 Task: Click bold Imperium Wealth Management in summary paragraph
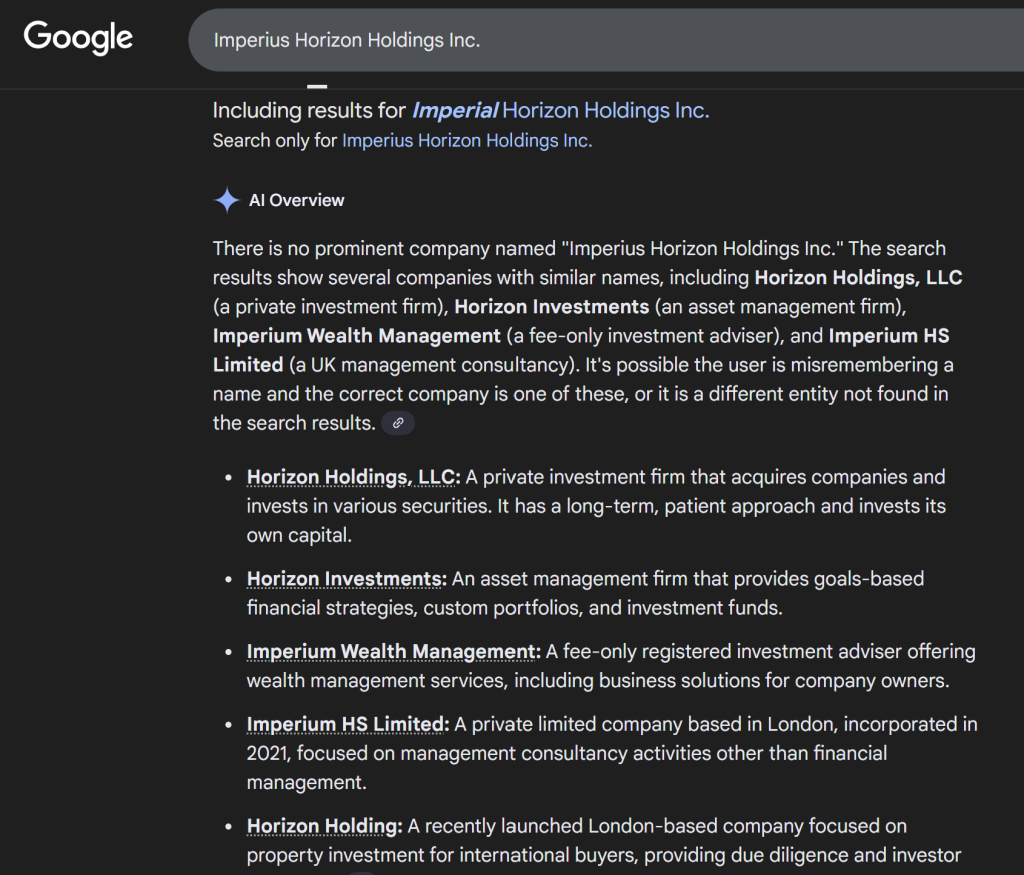click(357, 336)
